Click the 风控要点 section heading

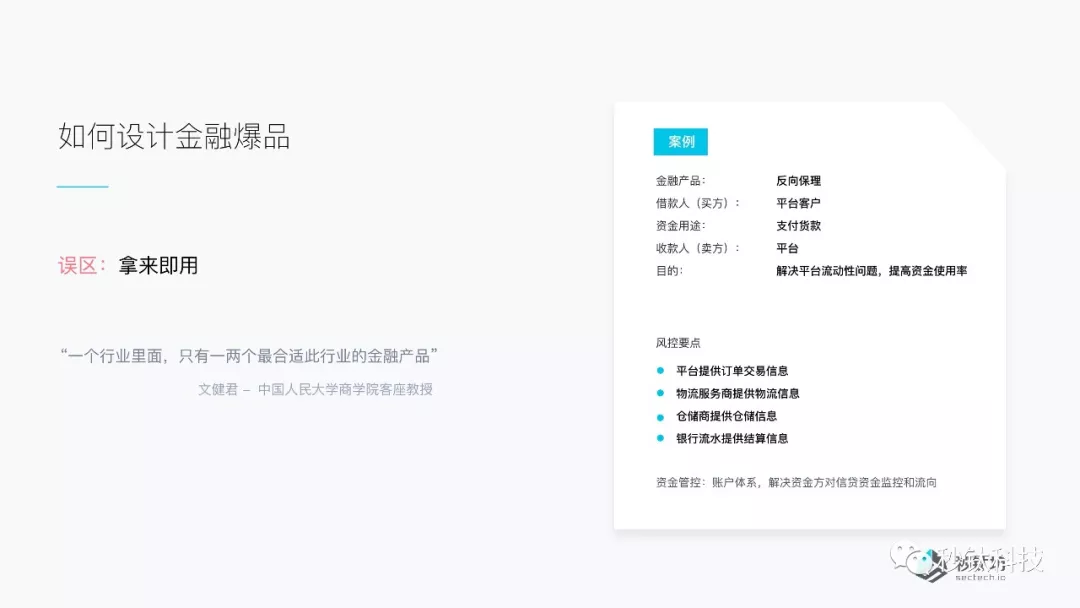[x=678, y=343]
